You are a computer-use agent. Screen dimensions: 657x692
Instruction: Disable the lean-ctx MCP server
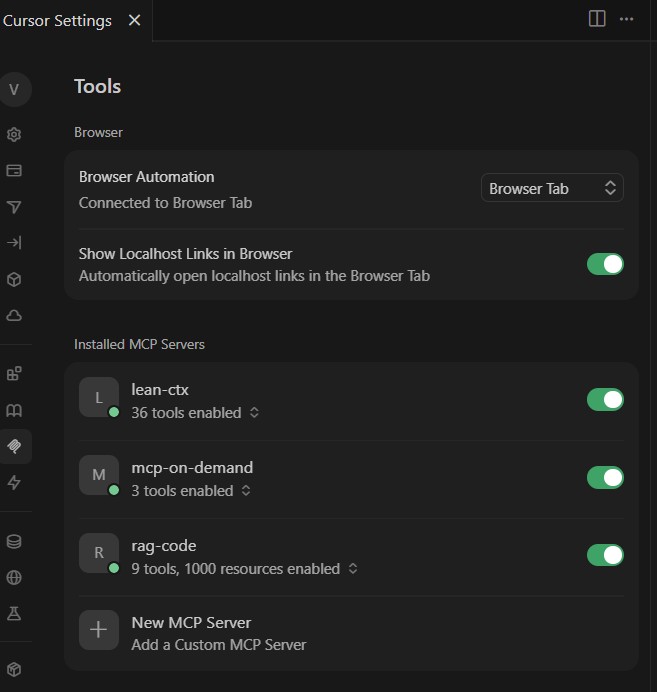[605, 400]
